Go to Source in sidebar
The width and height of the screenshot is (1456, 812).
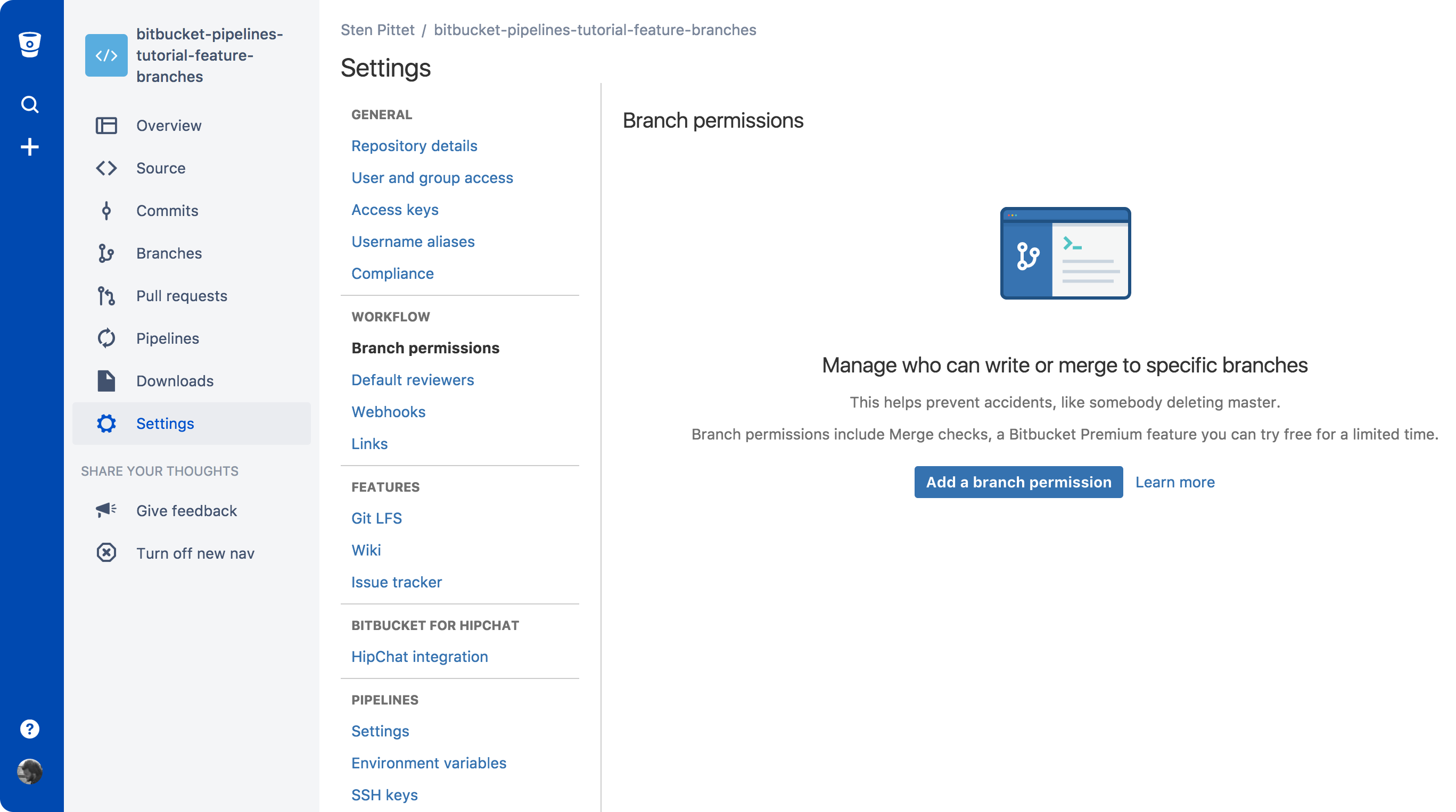[161, 168]
